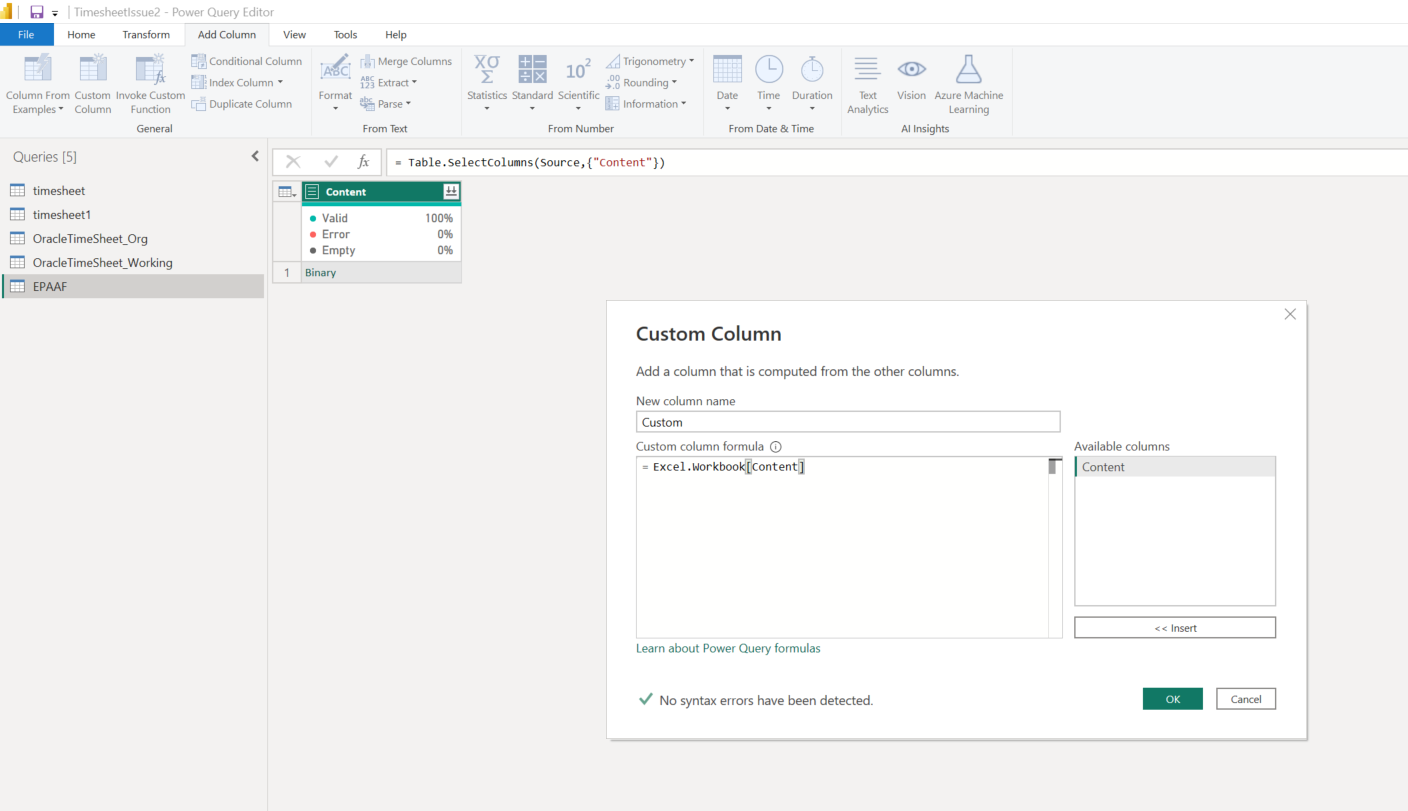Screen dimensions: 1408x811
Task: Click Invoke Custom Function icon
Action: (150, 68)
